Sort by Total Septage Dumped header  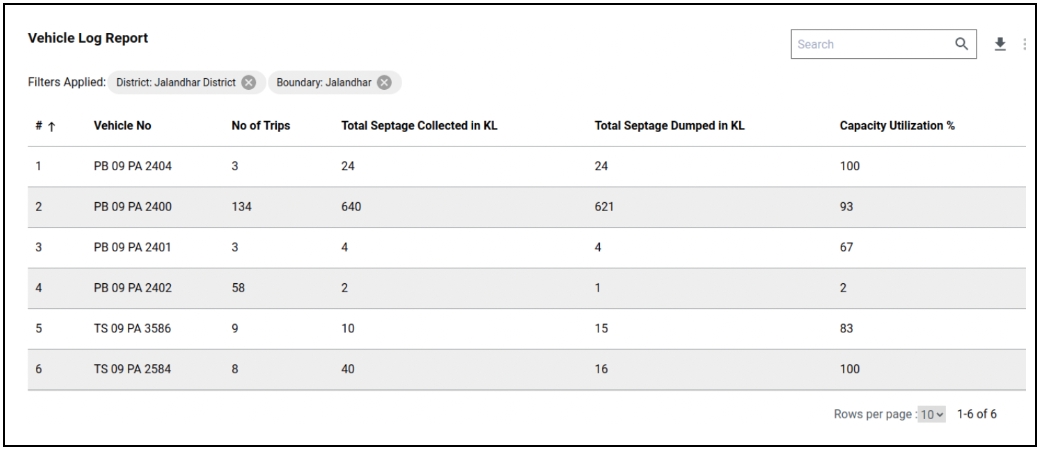pyautogui.click(x=669, y=127)
